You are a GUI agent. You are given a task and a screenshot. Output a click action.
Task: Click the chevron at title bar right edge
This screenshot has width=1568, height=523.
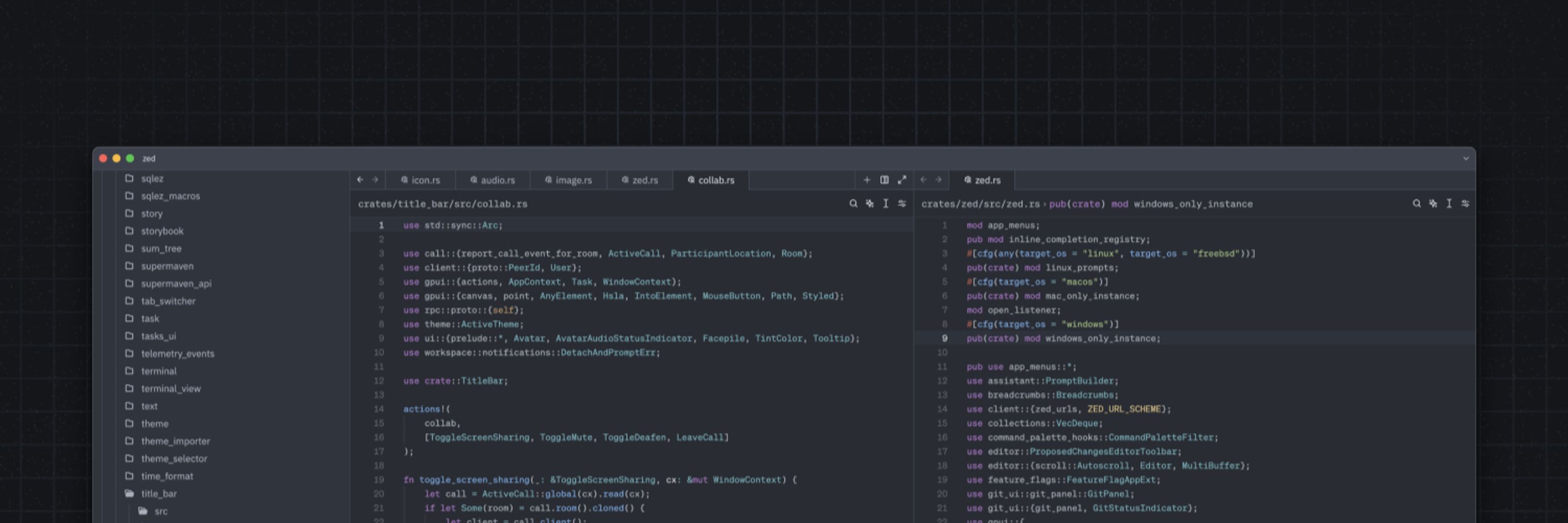(1466, 158)
